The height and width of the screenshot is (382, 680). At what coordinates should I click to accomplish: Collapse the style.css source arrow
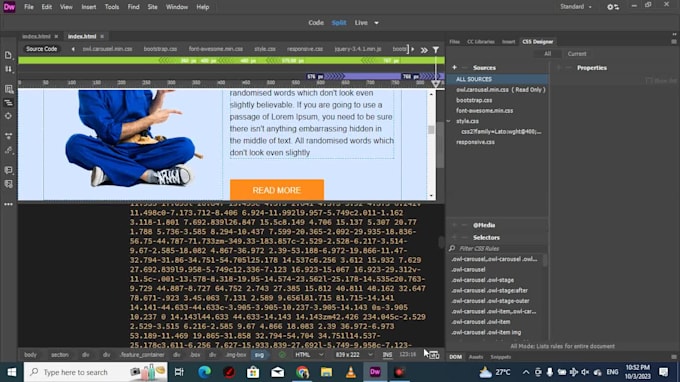click(448, 121)
